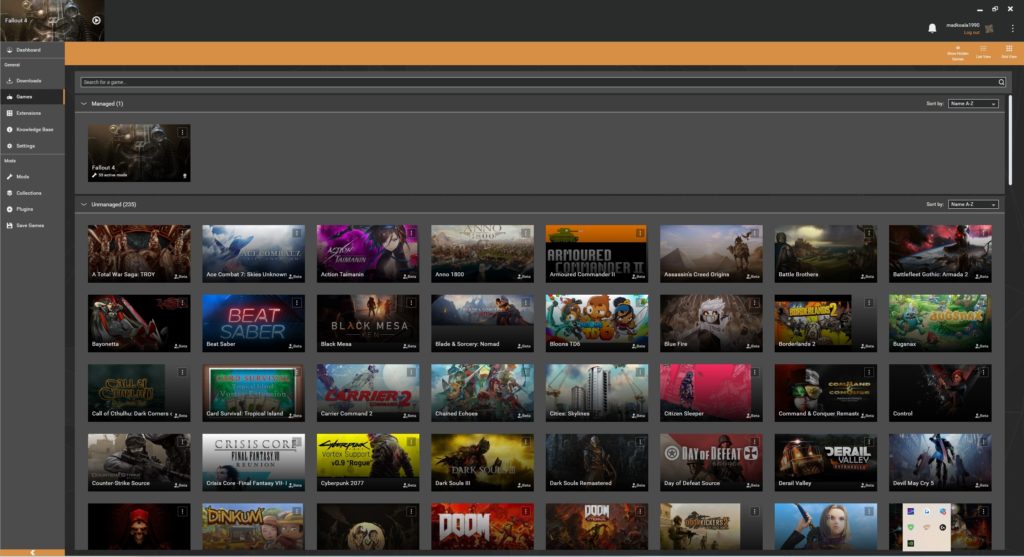The height and width of the screenshot is (557, 1024).
Task: Open the Control tile kebab menu
Action: click(x=983, y=372)
